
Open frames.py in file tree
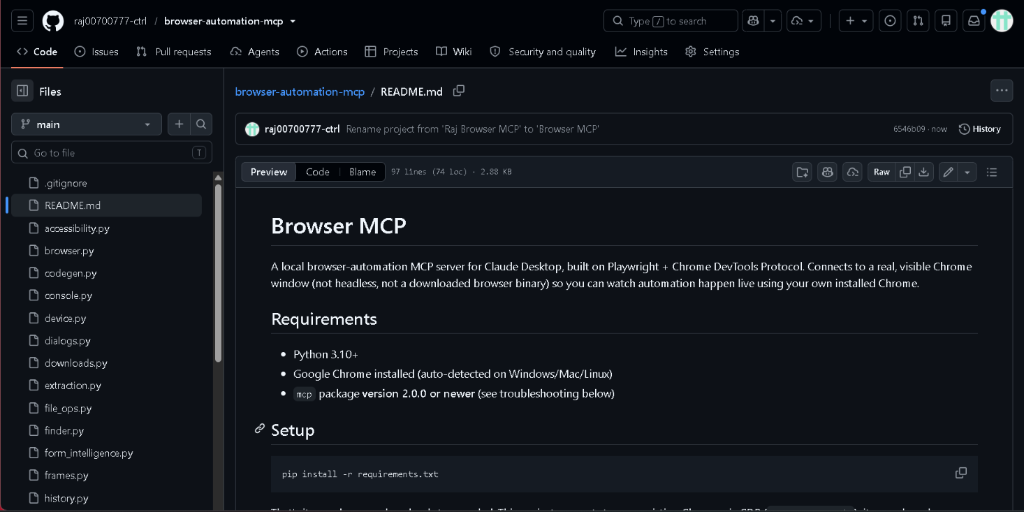(106, 475)
